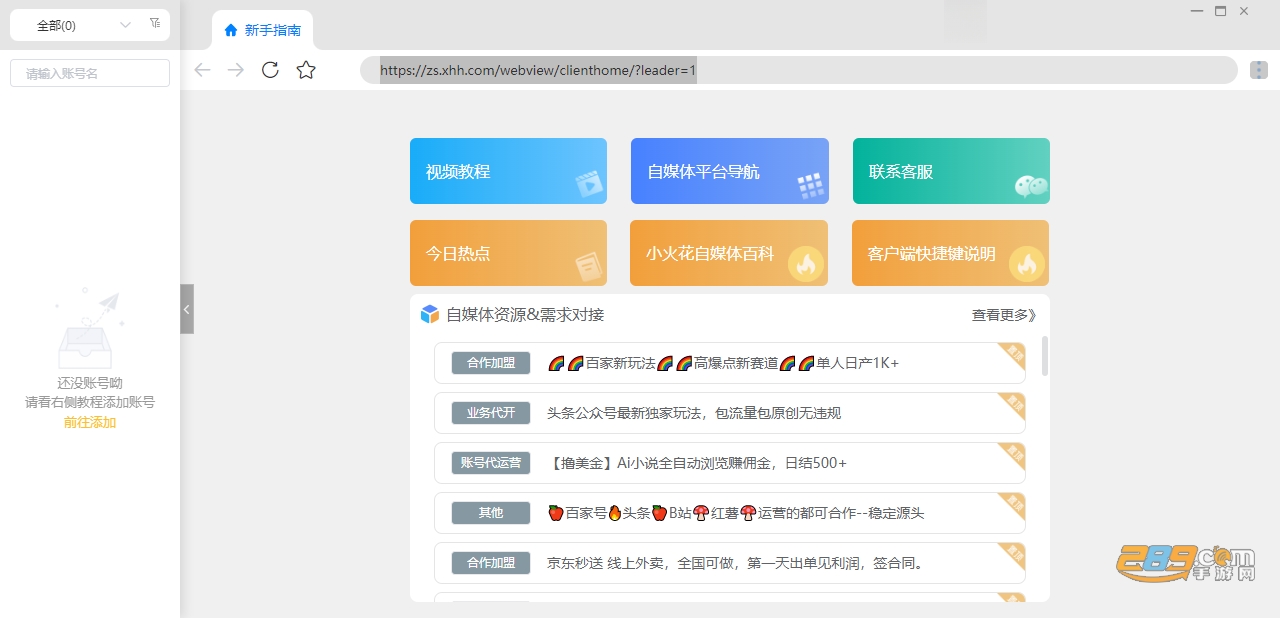Viewport: 1280px width, 621px height.
Task: Focus the 请输入账号名 search field
Action: [90, 73]
